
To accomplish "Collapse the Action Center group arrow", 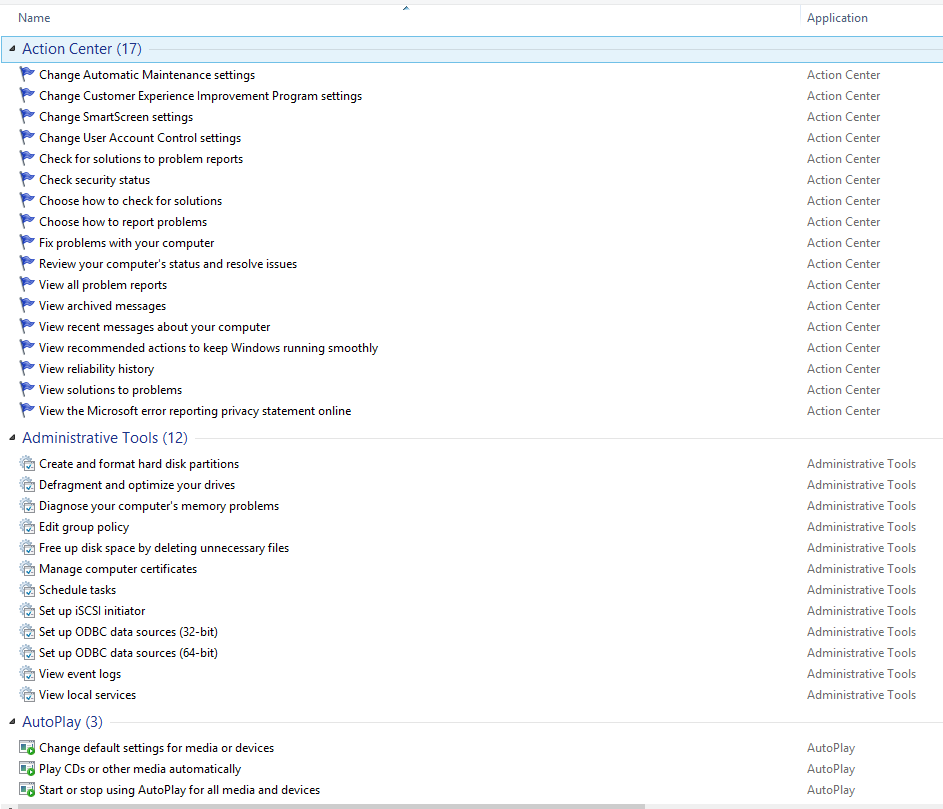I will [12, 49].
